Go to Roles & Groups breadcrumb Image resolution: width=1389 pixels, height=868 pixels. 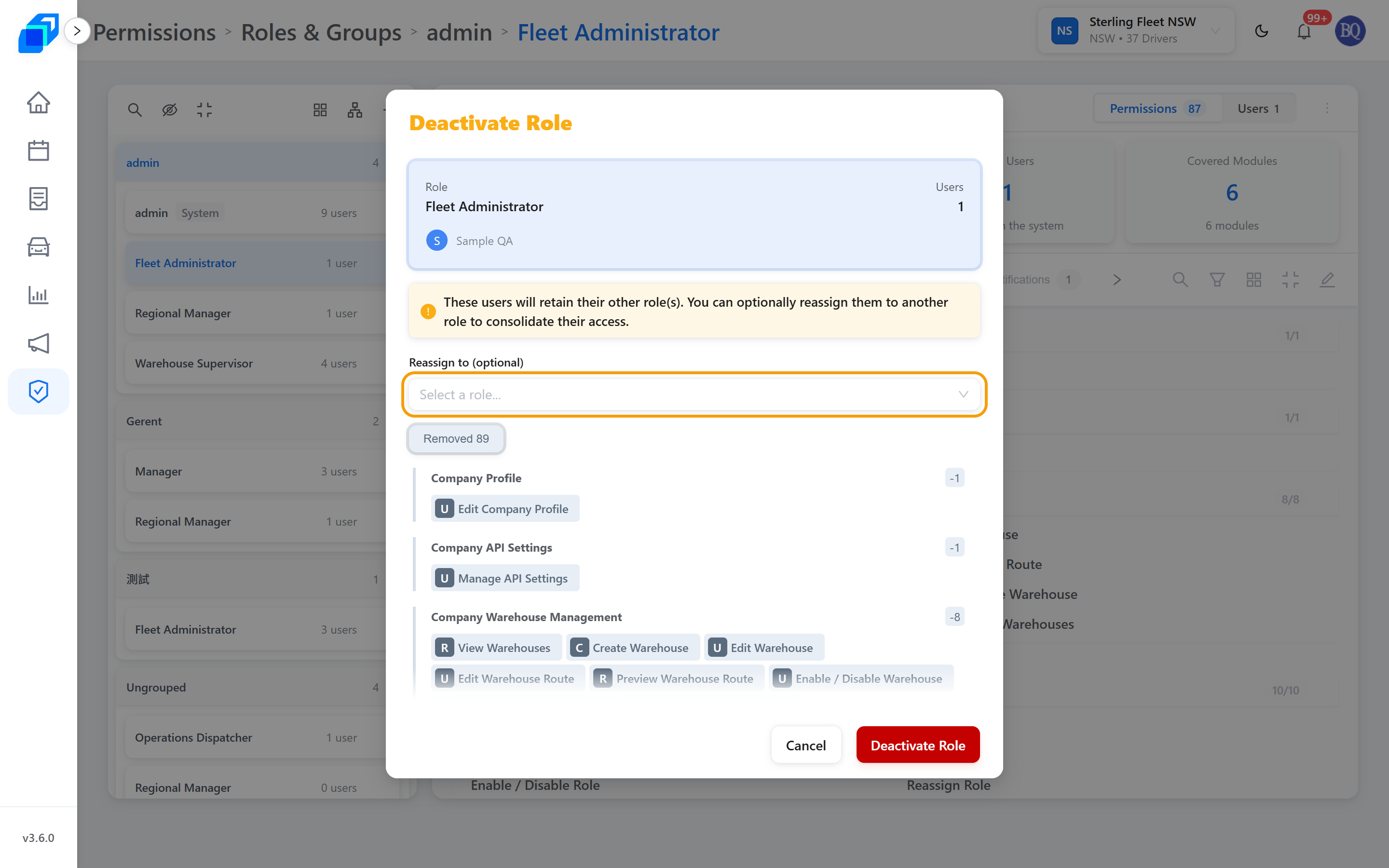[321, 32]
